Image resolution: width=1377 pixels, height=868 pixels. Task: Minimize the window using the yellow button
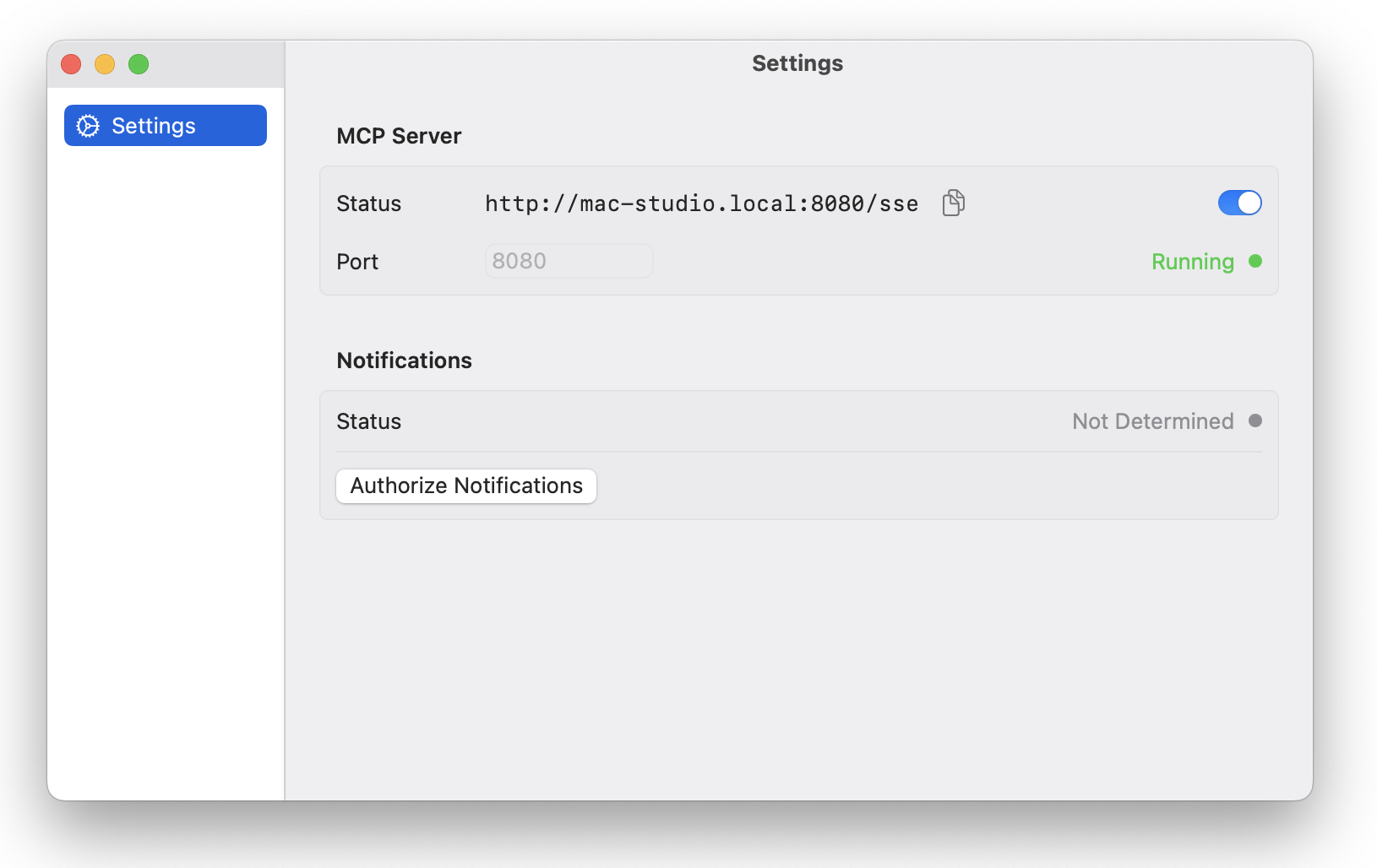[105, 64]
